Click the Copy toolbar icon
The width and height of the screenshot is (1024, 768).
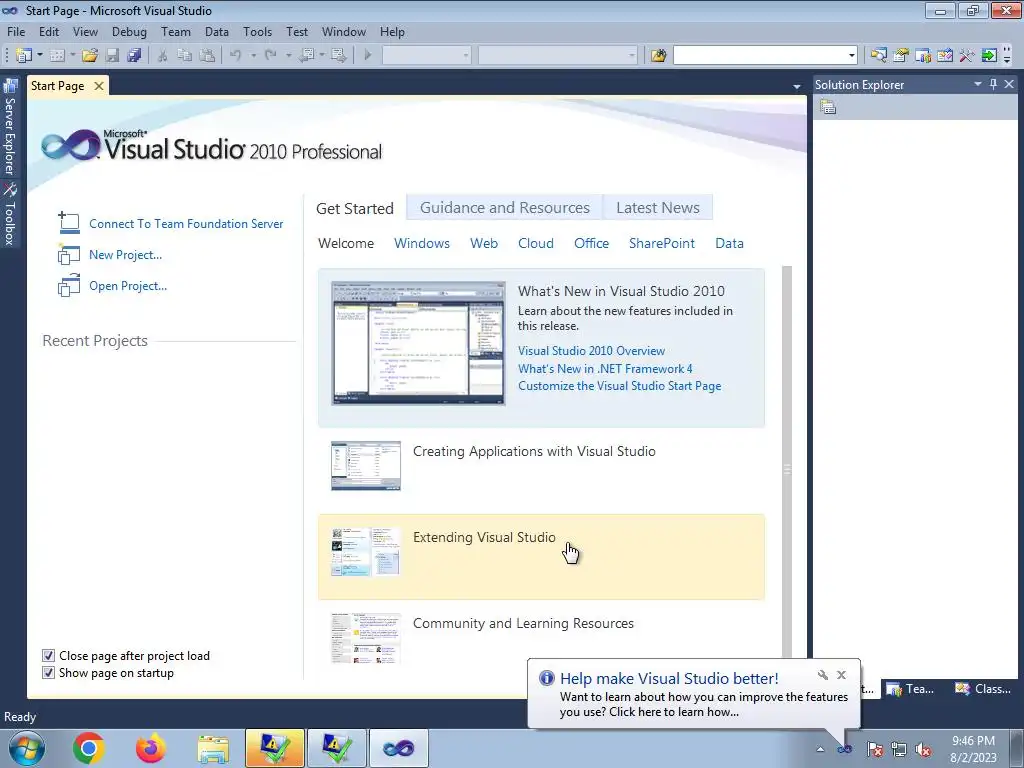click(185, 56)
